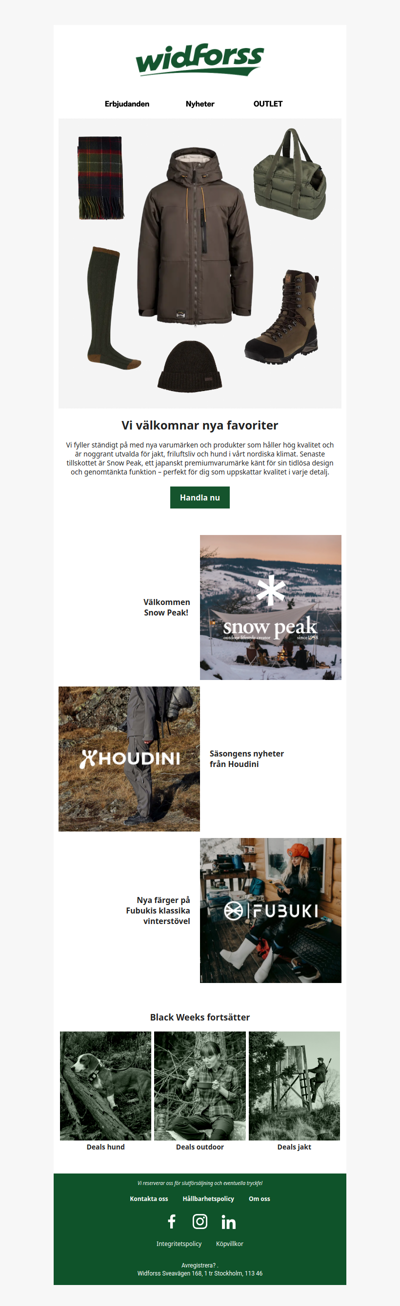Open the Instagram icon in footer

click(200, 1221)
